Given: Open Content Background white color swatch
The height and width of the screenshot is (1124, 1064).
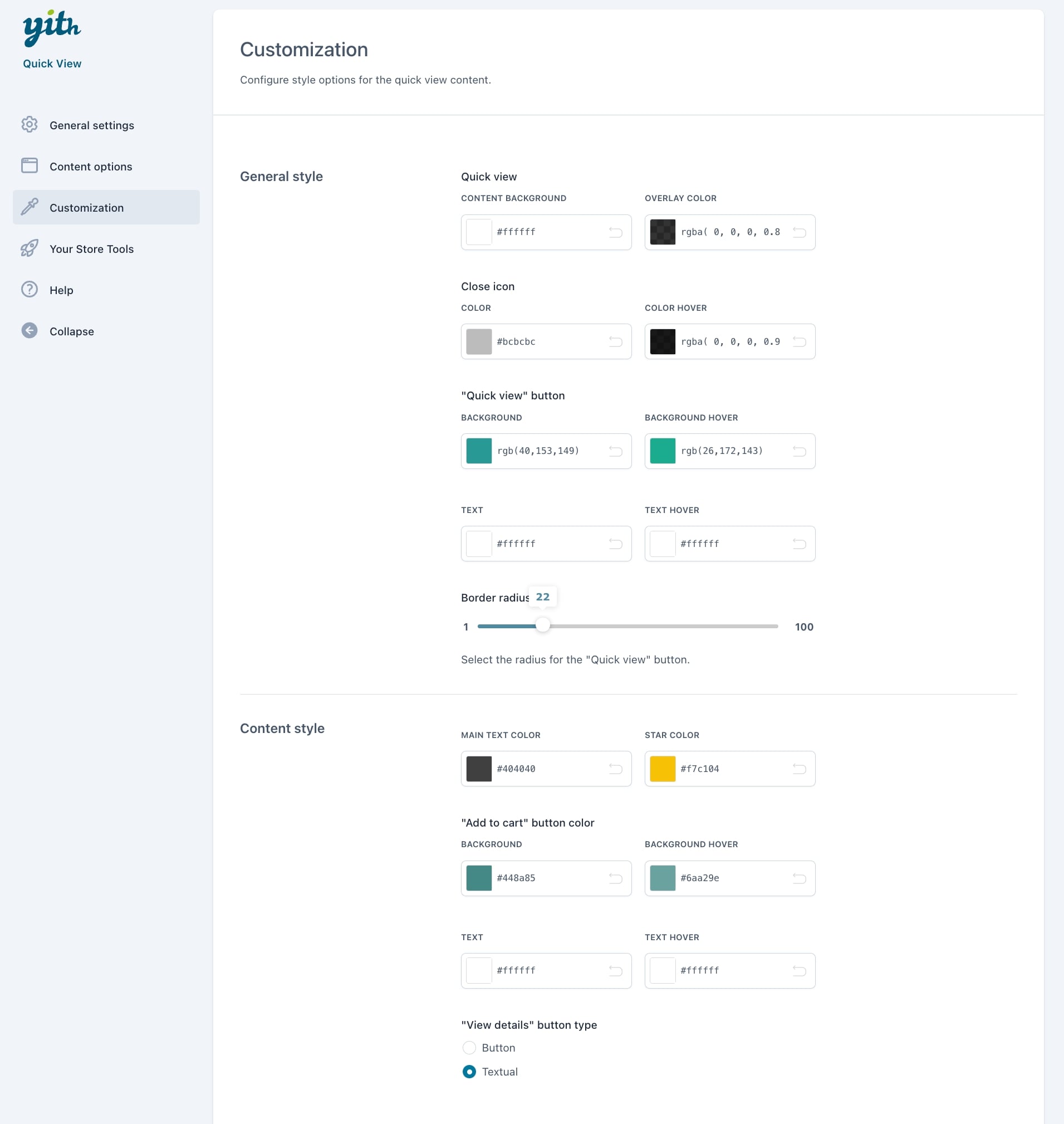Looking at the screenshot, I should pyautogui.click(x=479, y=232).
